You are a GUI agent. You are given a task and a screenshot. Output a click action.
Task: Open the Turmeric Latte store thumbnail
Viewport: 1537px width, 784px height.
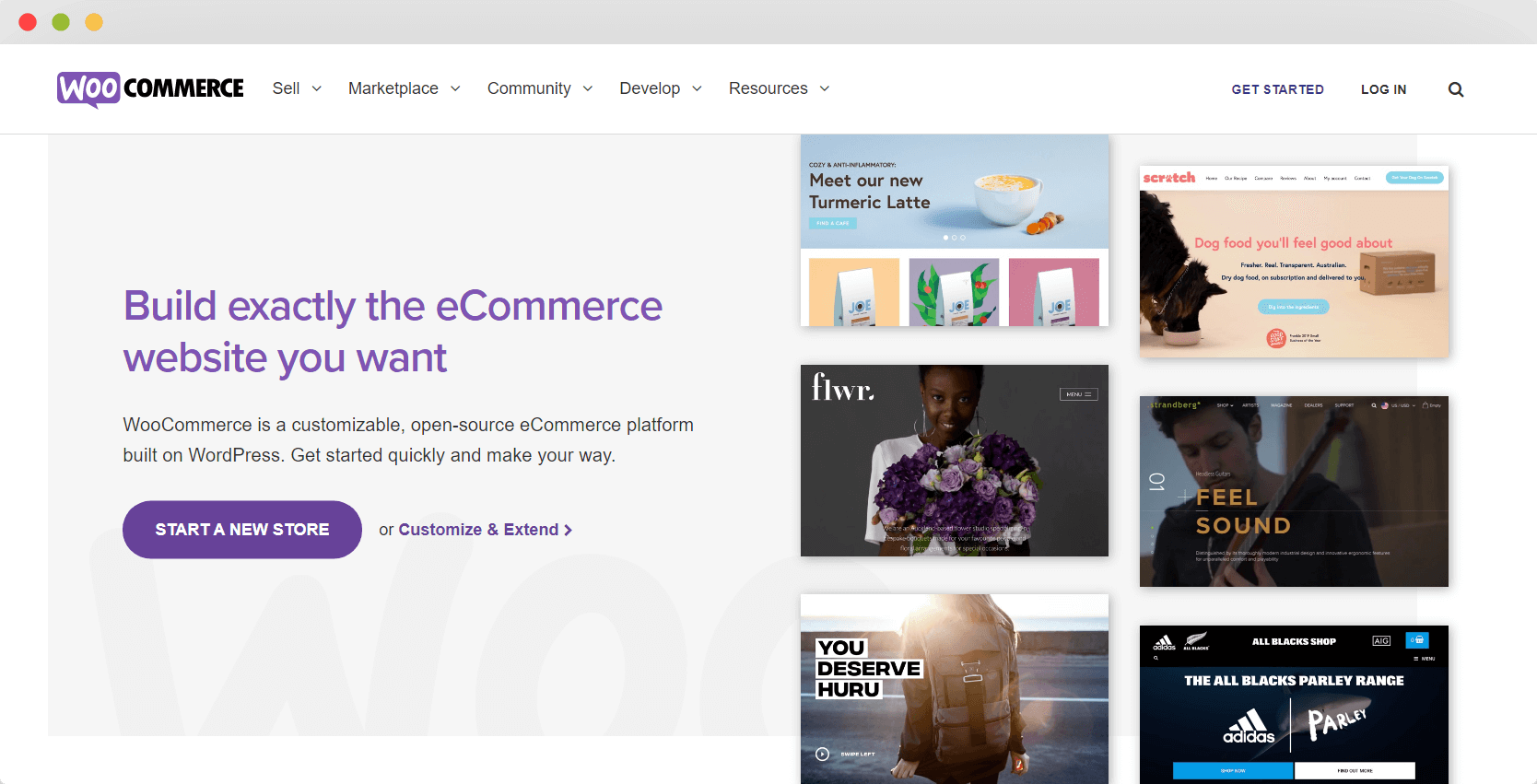tap(955, 230)
